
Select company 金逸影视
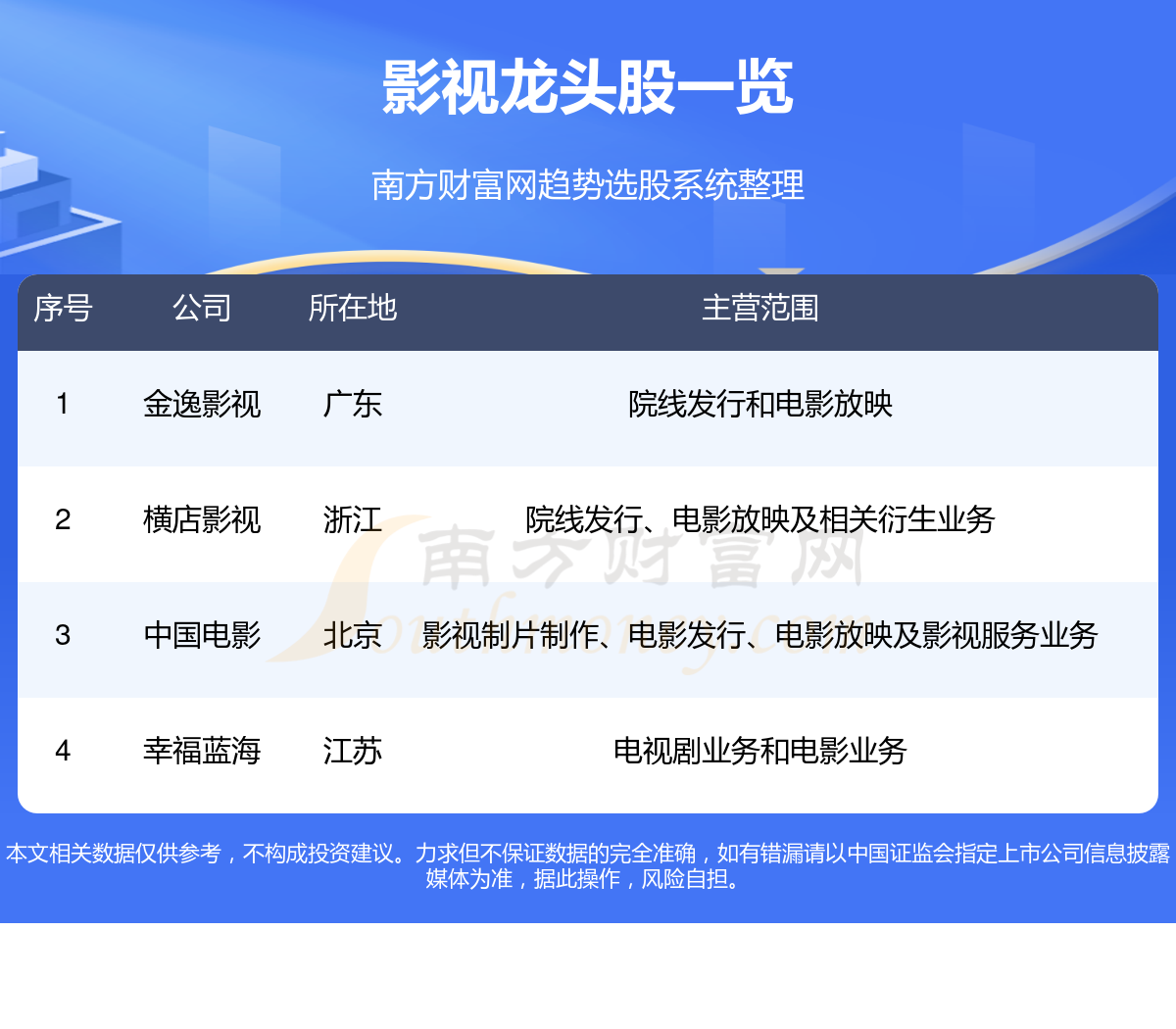202,404
